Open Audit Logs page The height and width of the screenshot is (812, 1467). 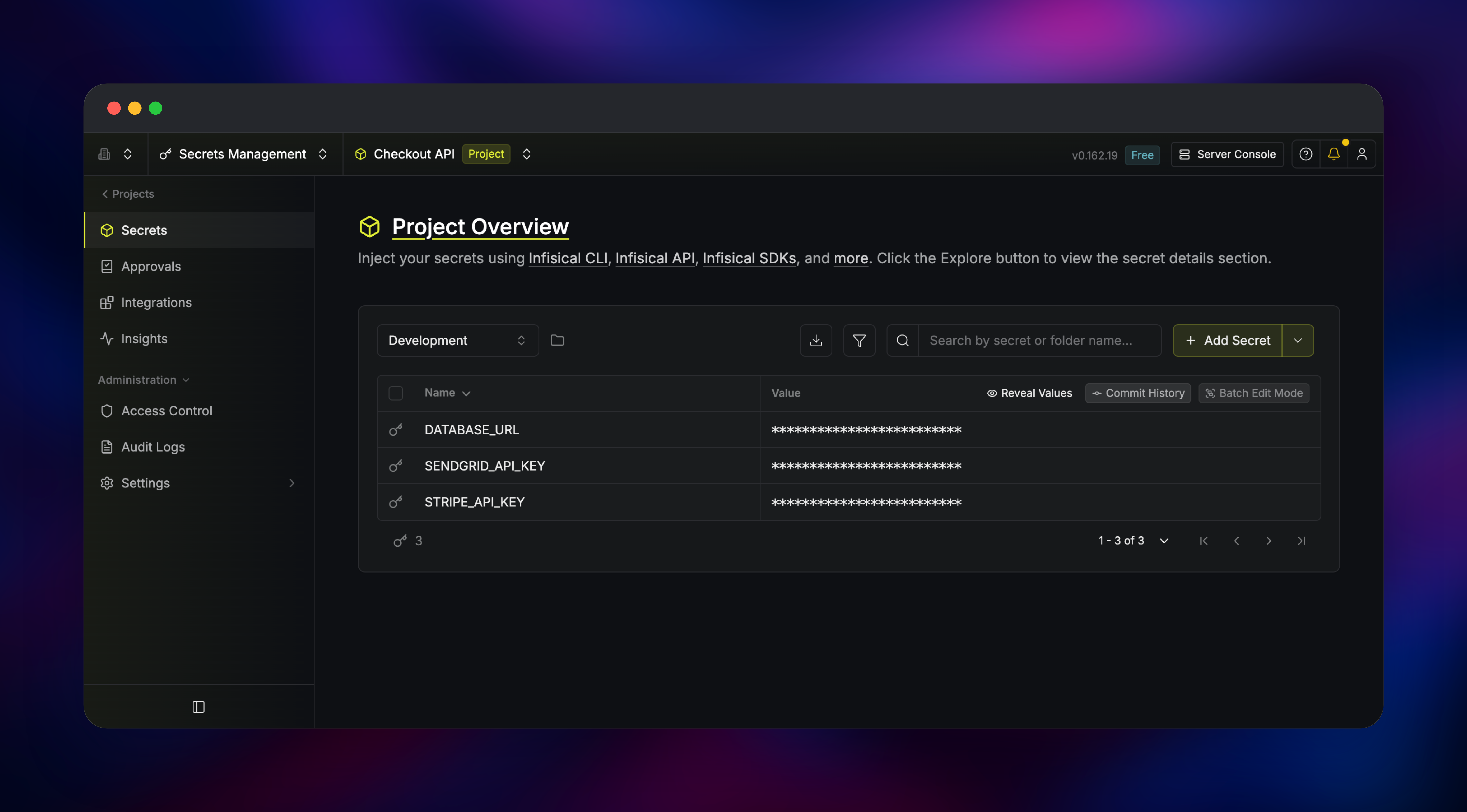click(199, 447)
